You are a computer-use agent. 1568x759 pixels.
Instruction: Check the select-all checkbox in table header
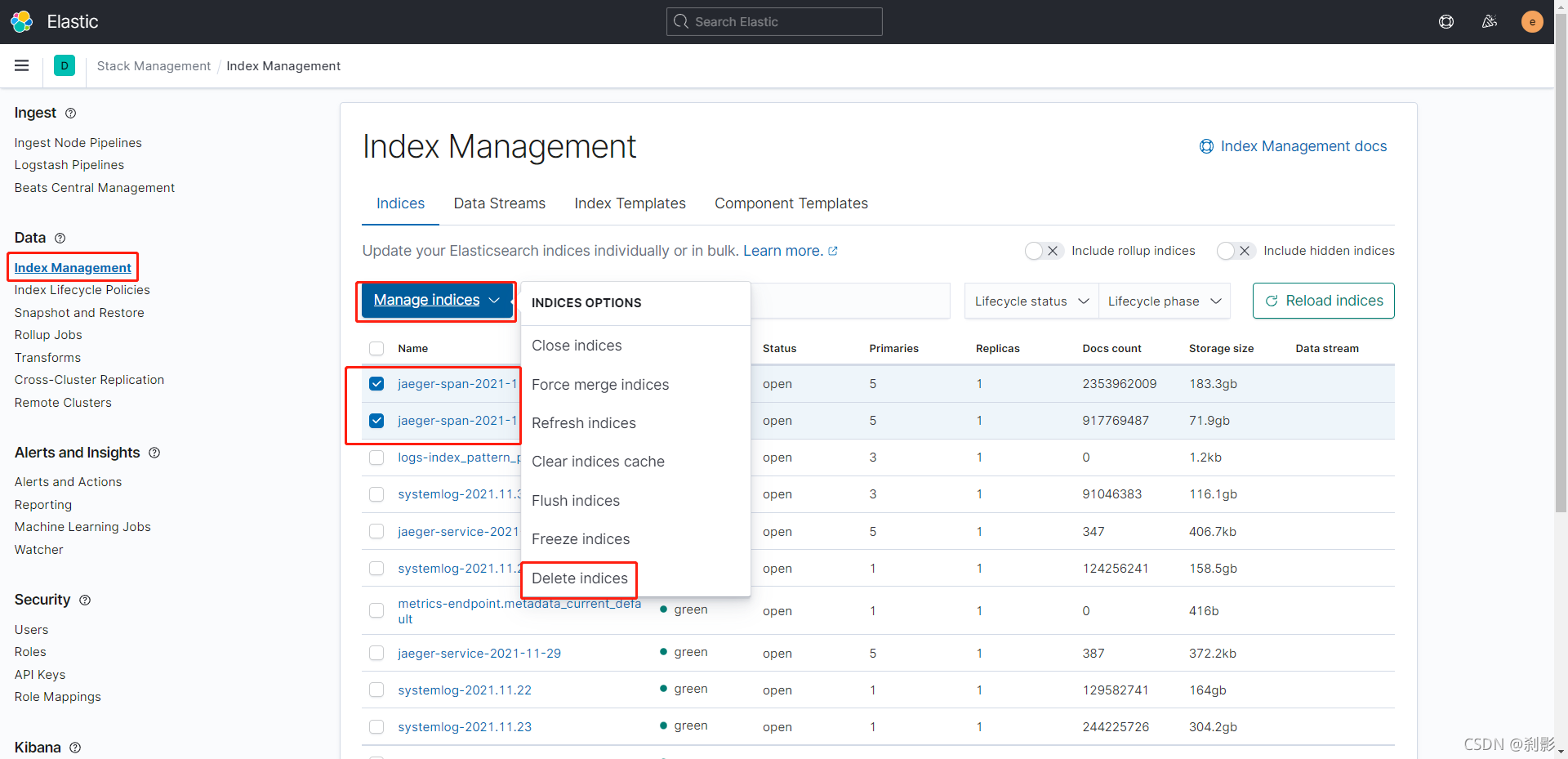click(x=376, y=348)
